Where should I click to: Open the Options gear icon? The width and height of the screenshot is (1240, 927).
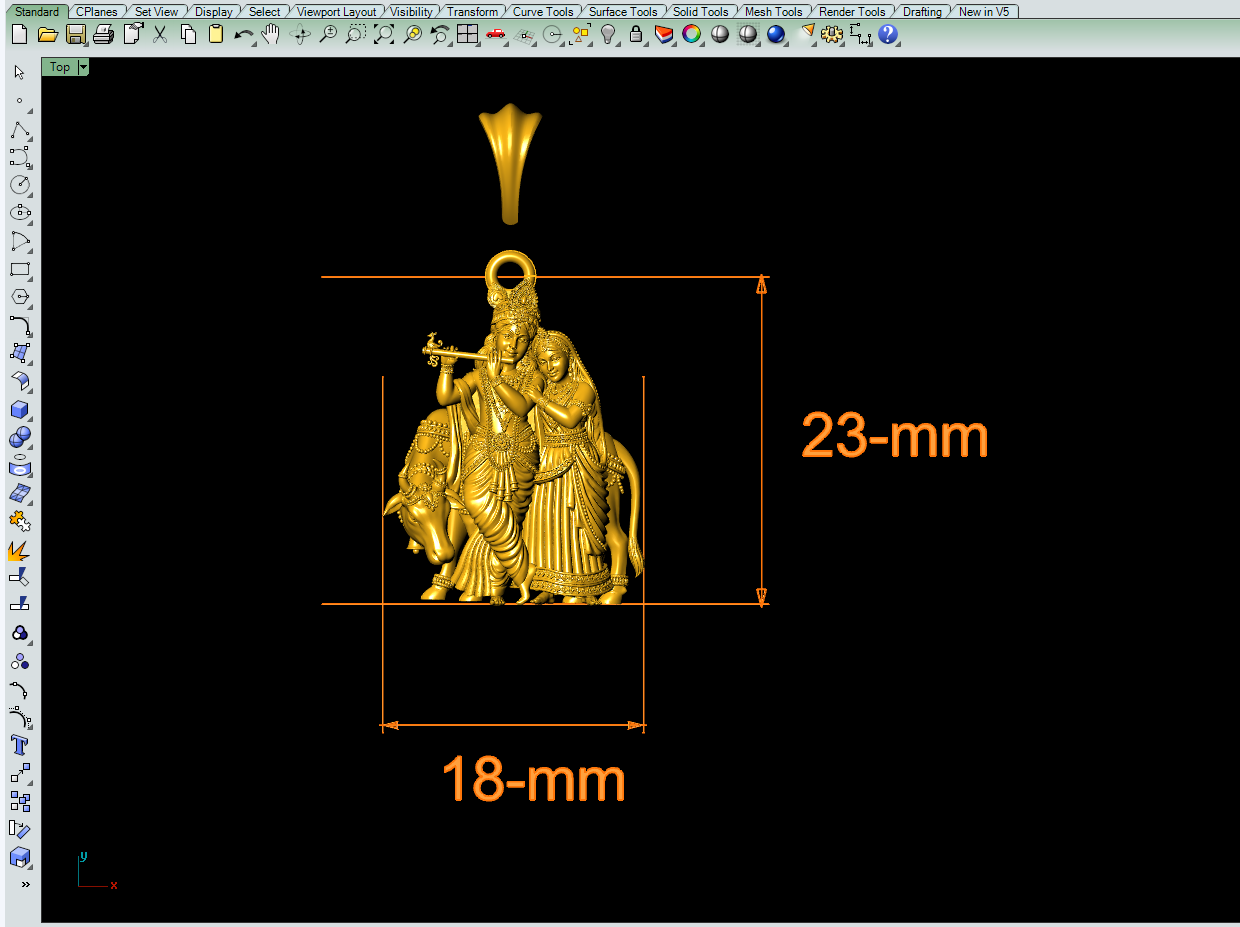[831, 35]
